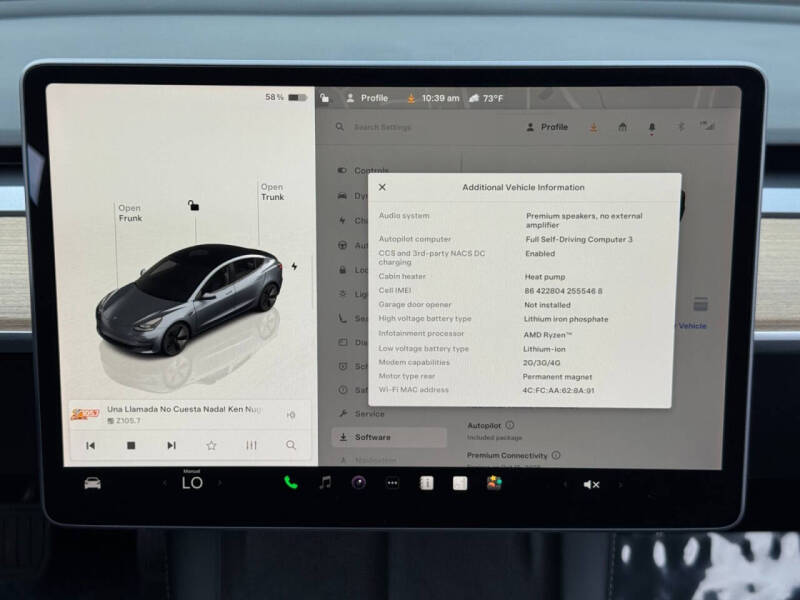Image resolution: width=800 pixels, height=600 pixels.
Task: Launch the podcast app icon in dock
Action: point(356,484)
